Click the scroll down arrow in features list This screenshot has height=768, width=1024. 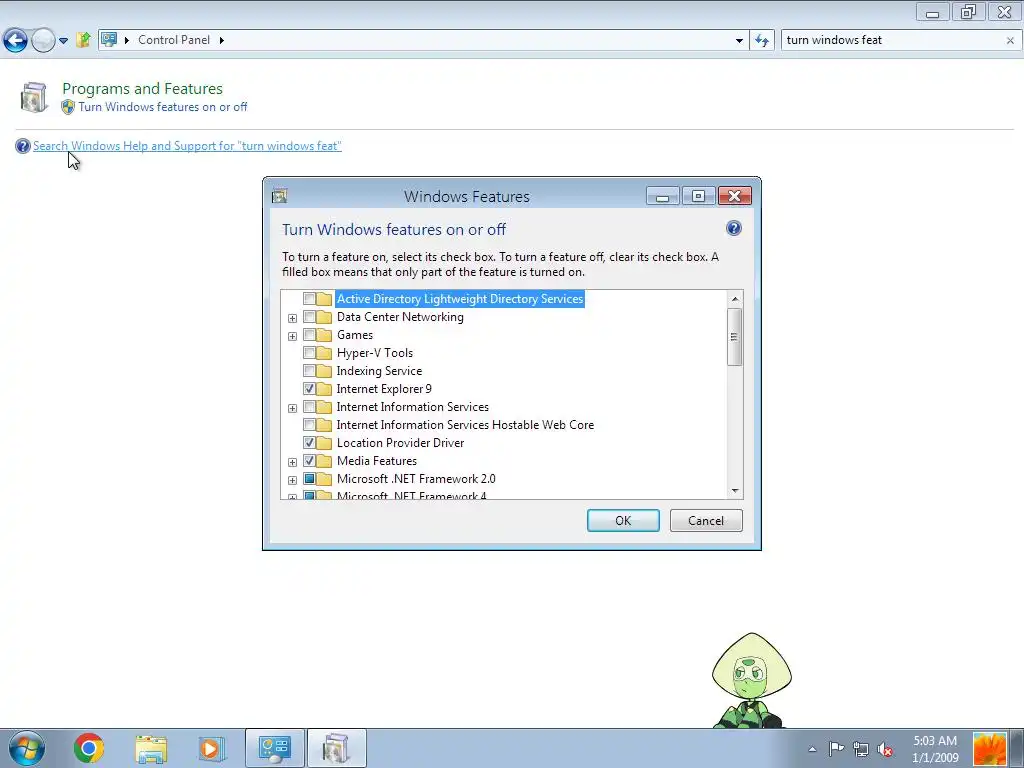pyautogui.click(x=735, y=490)
